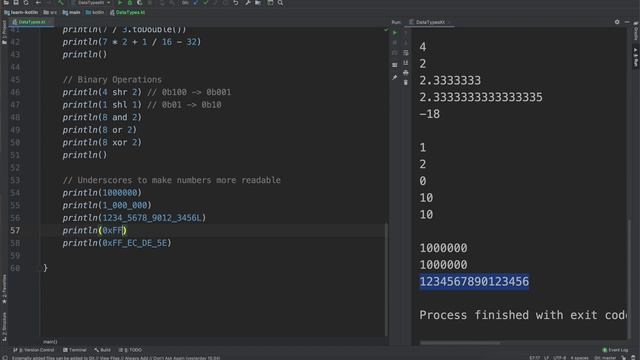Click the print icon in Run panel
The height and width of the screenshot is (360, 640).
point(406,73)
